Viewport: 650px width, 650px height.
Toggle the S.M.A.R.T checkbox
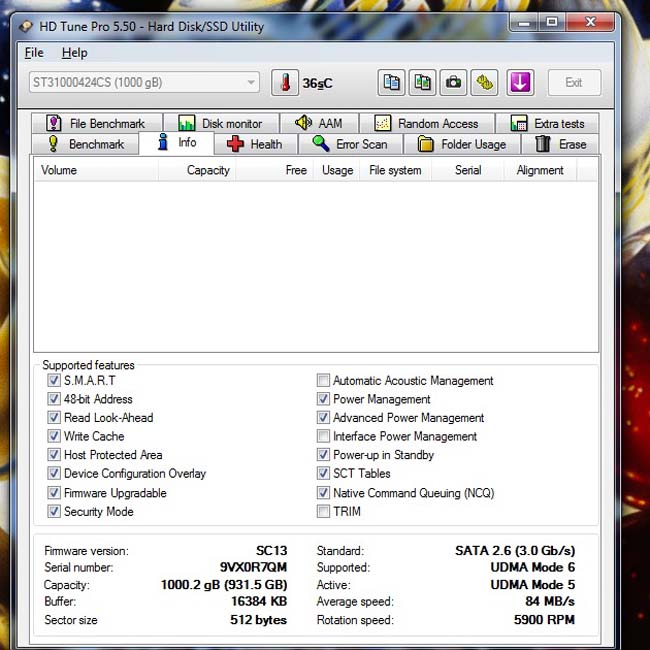[x=54, y=380]
